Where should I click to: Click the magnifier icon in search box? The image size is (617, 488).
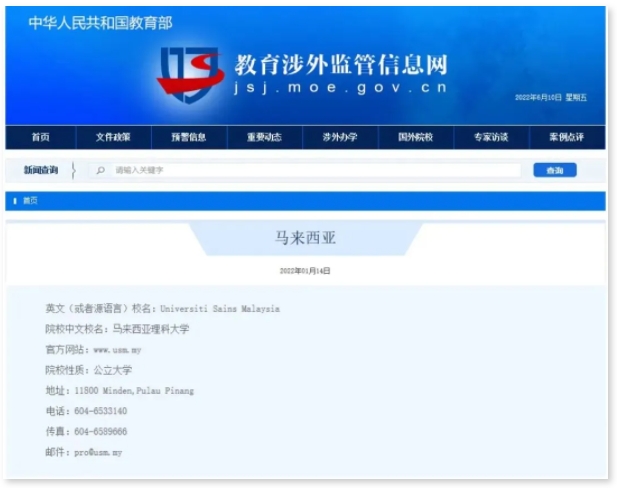(101, 170)
